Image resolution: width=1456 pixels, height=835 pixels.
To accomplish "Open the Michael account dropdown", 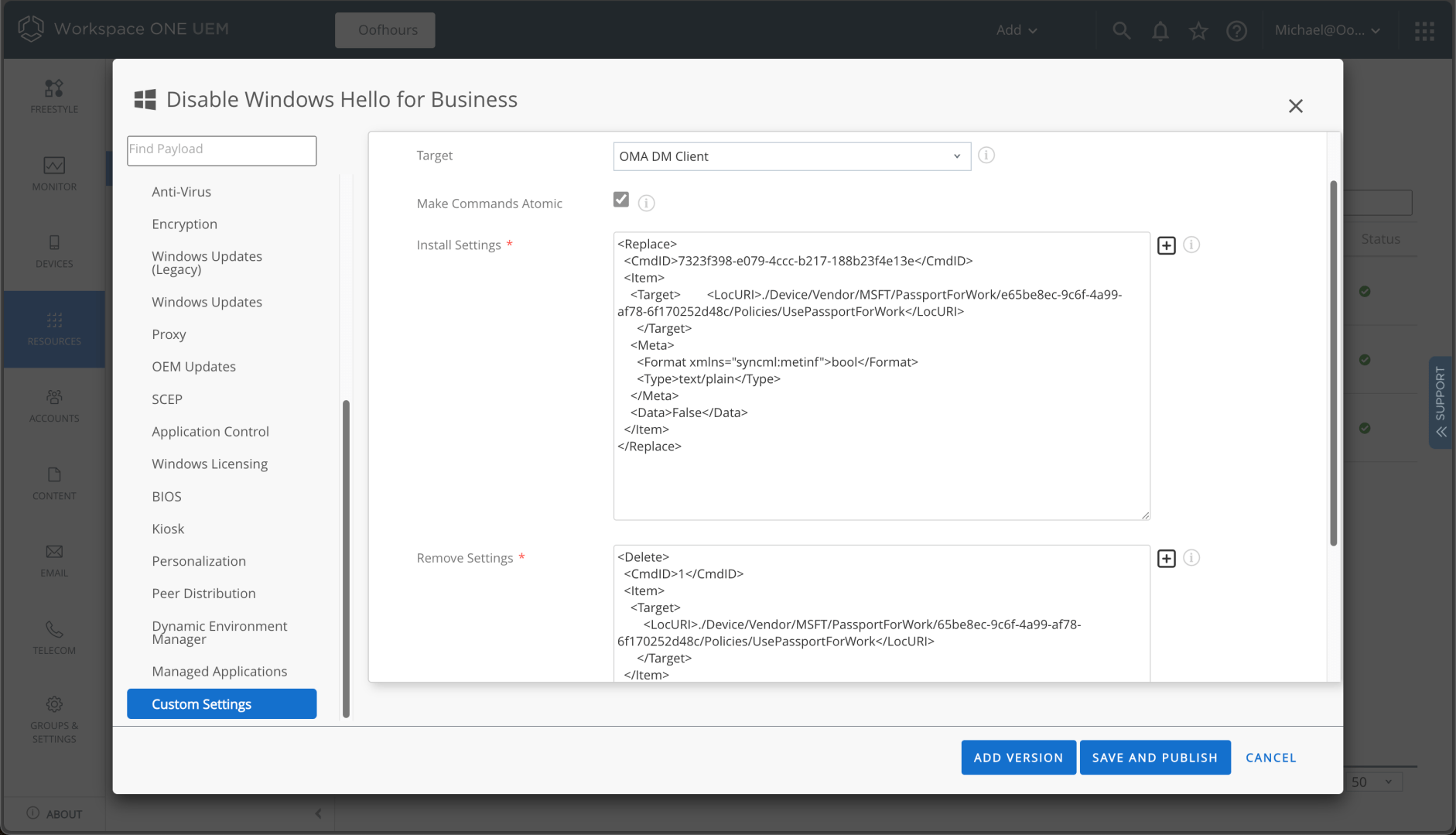I will pos(1327,30).
